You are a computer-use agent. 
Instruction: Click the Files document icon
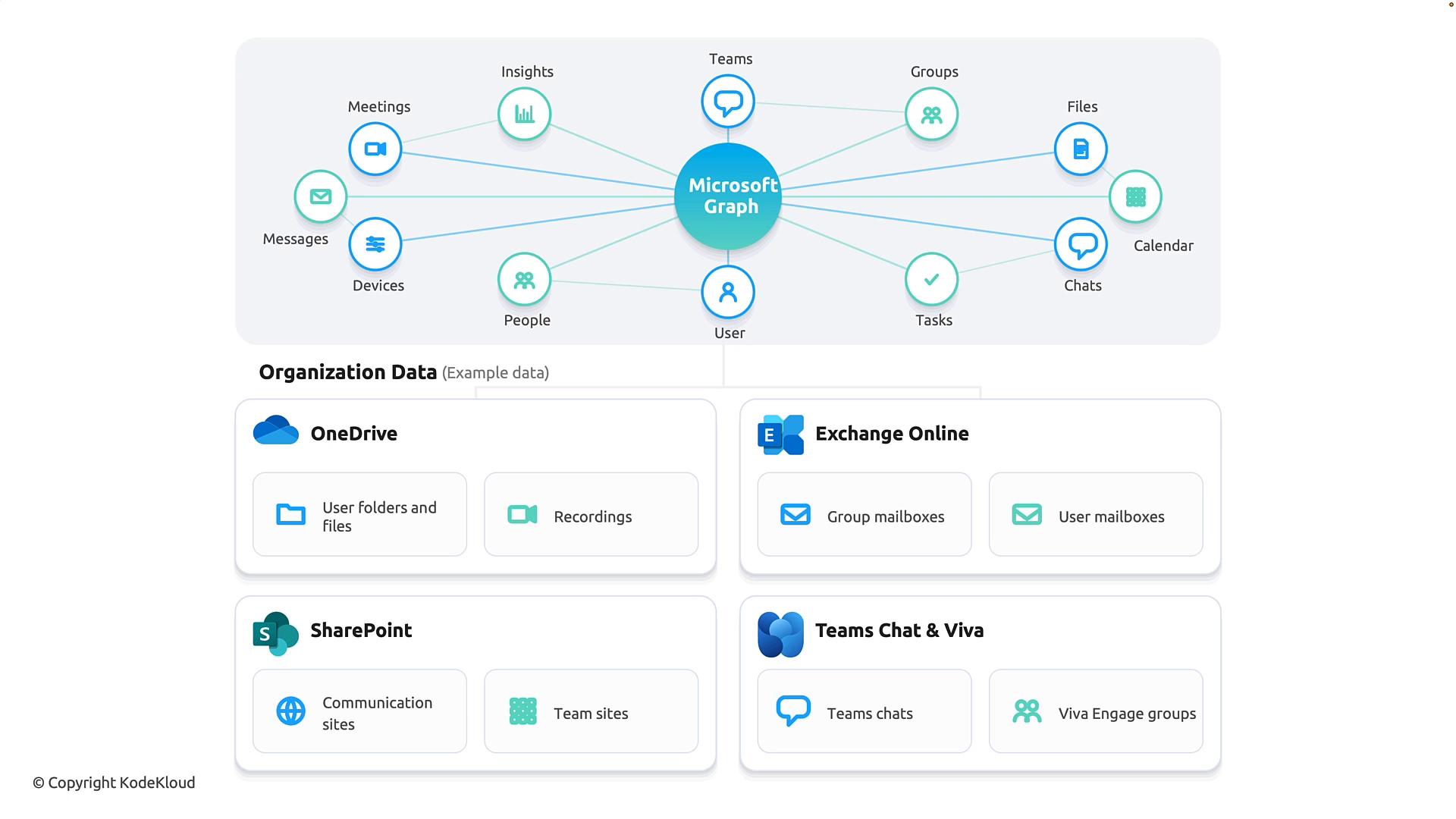[1081, 149]
